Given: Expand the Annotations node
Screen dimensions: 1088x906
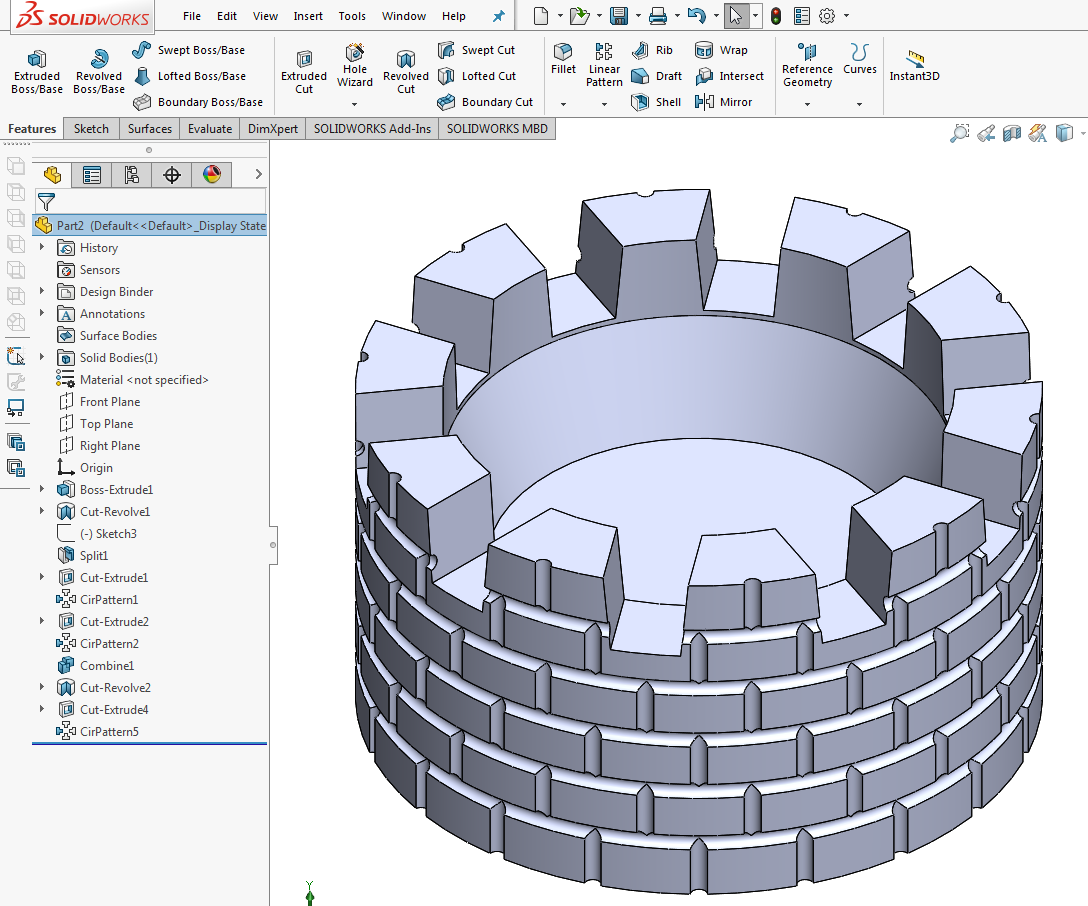Looking at the screenshot, I should pyautogui.click(x=42, y=313).
